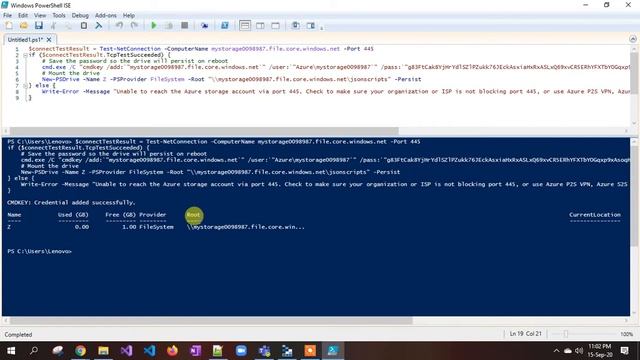Screen dimensions: 640x360
Task: Click the 'Root' column header in console
Action: point(193,215)
